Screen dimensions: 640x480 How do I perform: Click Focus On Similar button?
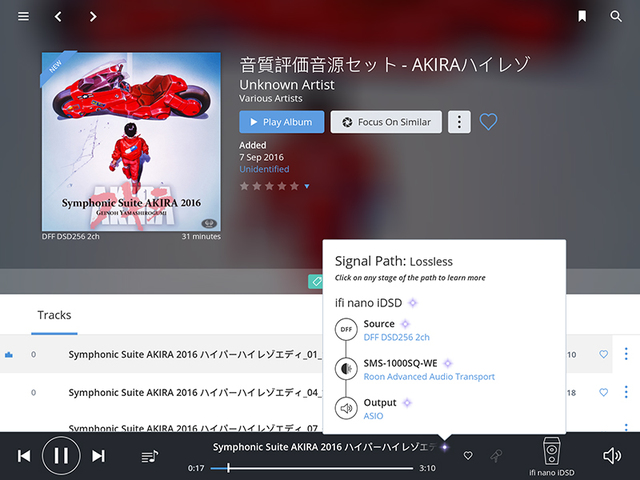[386, 122]
